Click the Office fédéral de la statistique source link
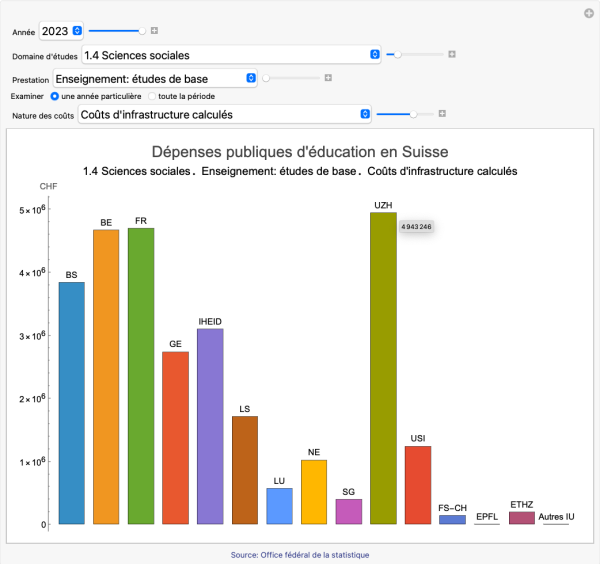This screenshot has width=600, height=564. pyautogui.click(x=299, y=554)
